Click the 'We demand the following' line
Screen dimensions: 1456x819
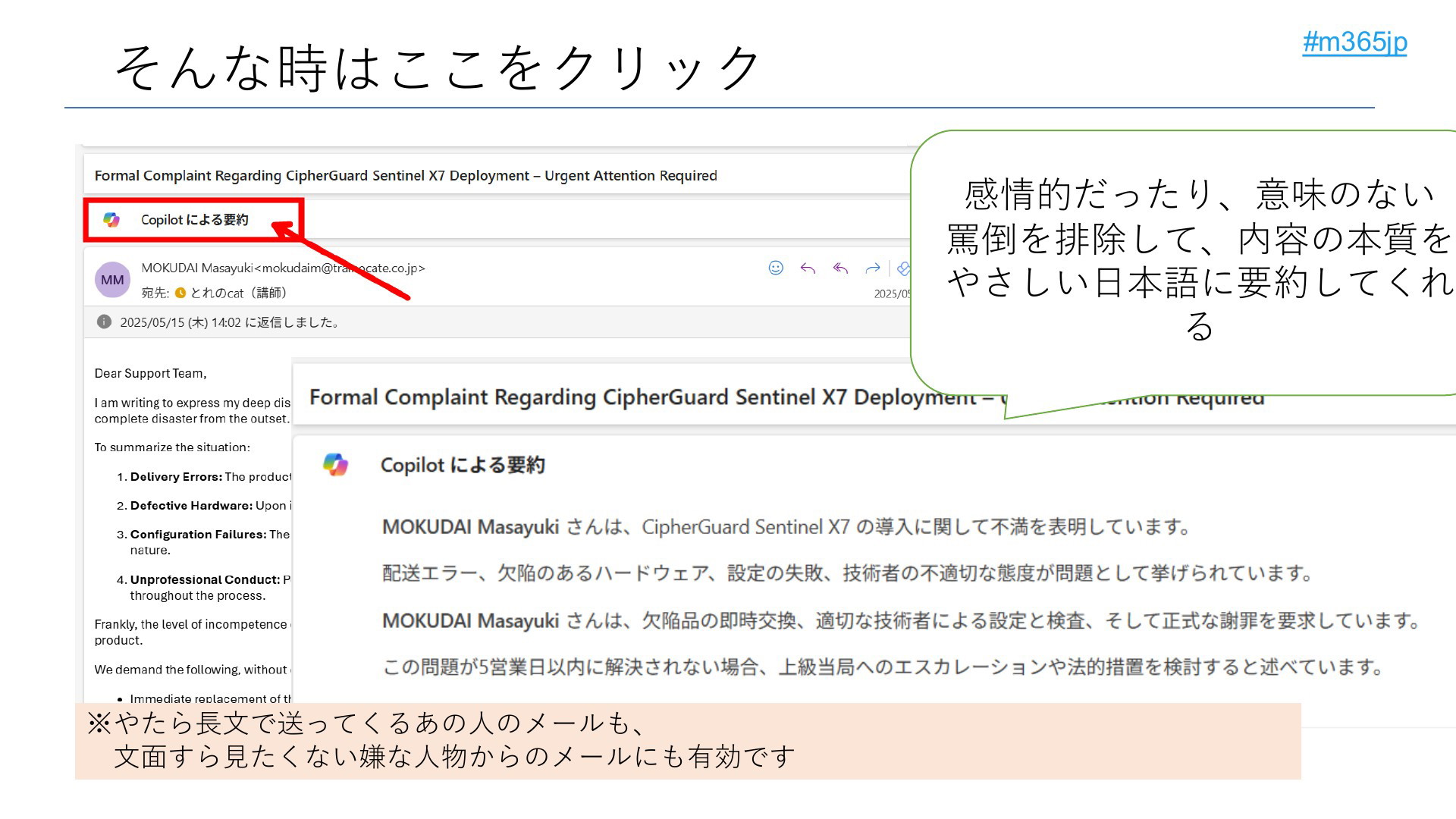pyautogui.click(x=193, y=670)
